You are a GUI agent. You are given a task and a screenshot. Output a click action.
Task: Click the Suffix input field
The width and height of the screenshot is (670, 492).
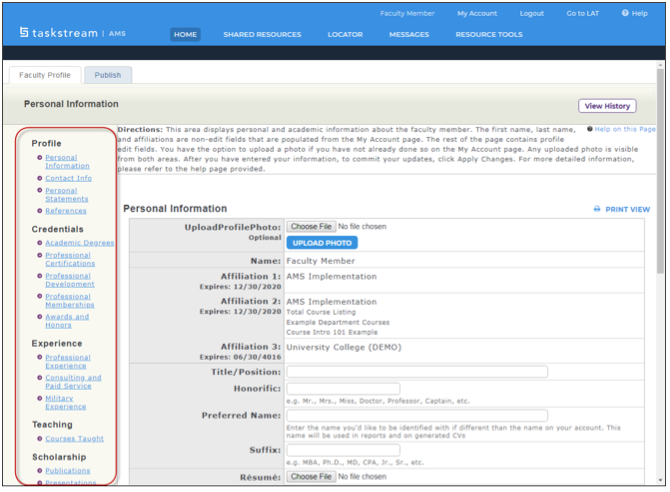coord(343,450)
